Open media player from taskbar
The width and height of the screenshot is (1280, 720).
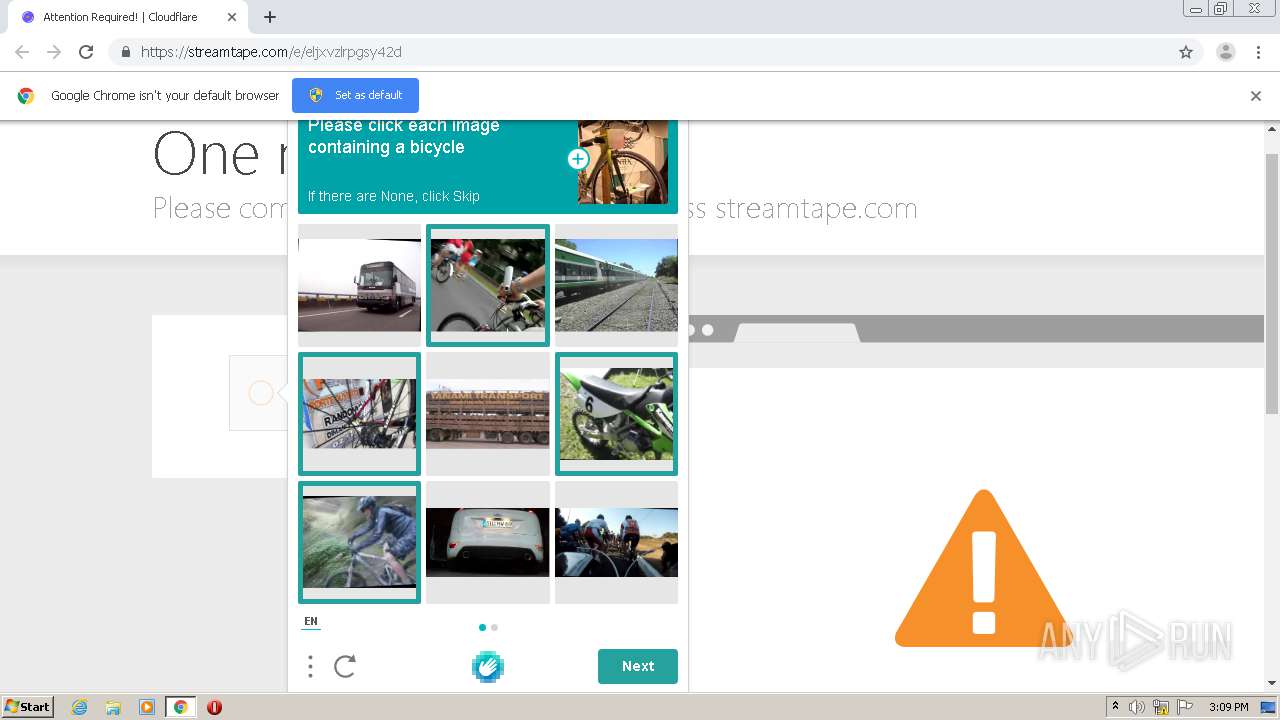[x=147, y=707]
